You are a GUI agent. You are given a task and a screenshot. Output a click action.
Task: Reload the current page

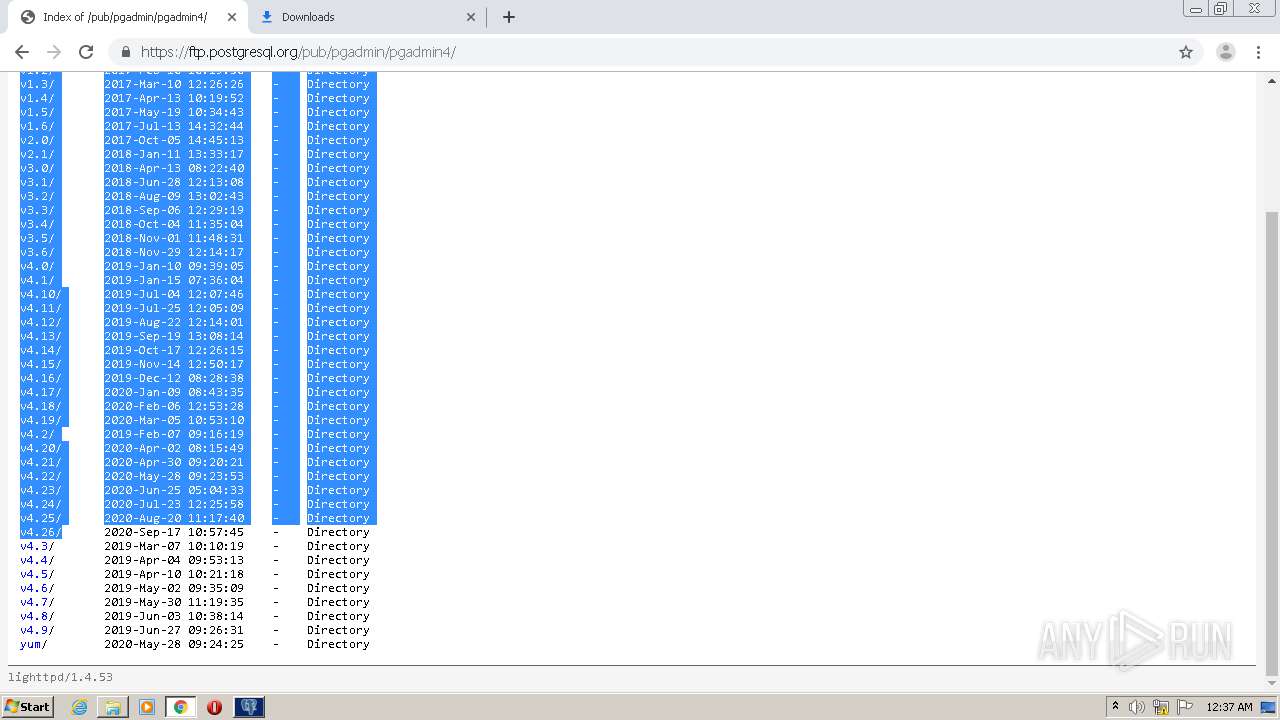point(86,52)
